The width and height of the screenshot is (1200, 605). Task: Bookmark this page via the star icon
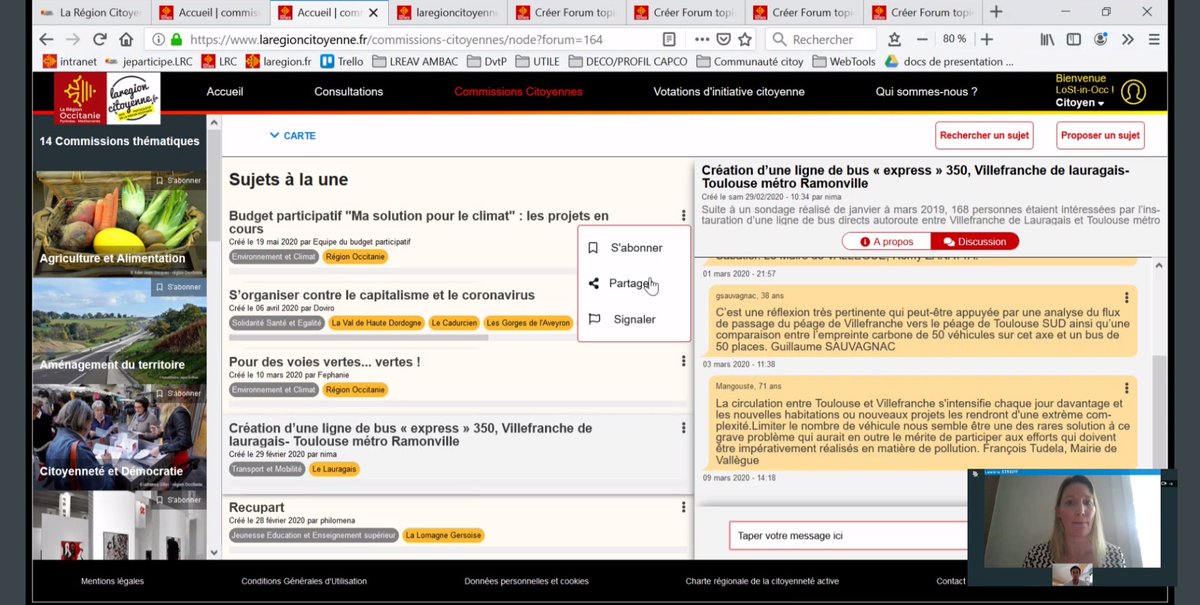coord(745,39)
